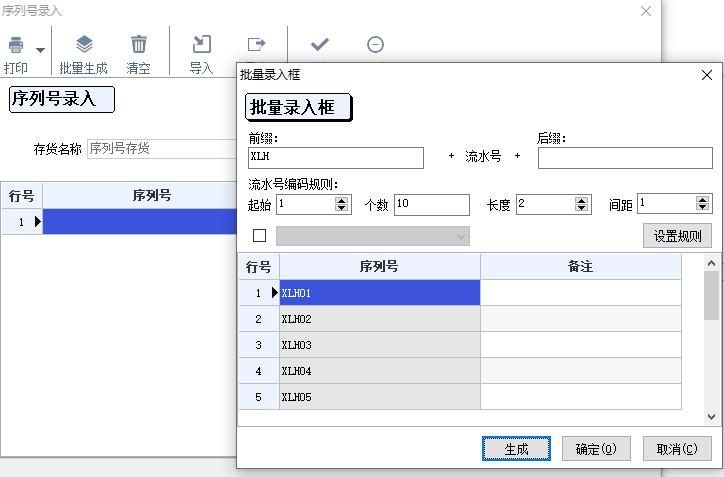Decrease the 长度 length value
The image size is (724, 477).
coord(582,208)
